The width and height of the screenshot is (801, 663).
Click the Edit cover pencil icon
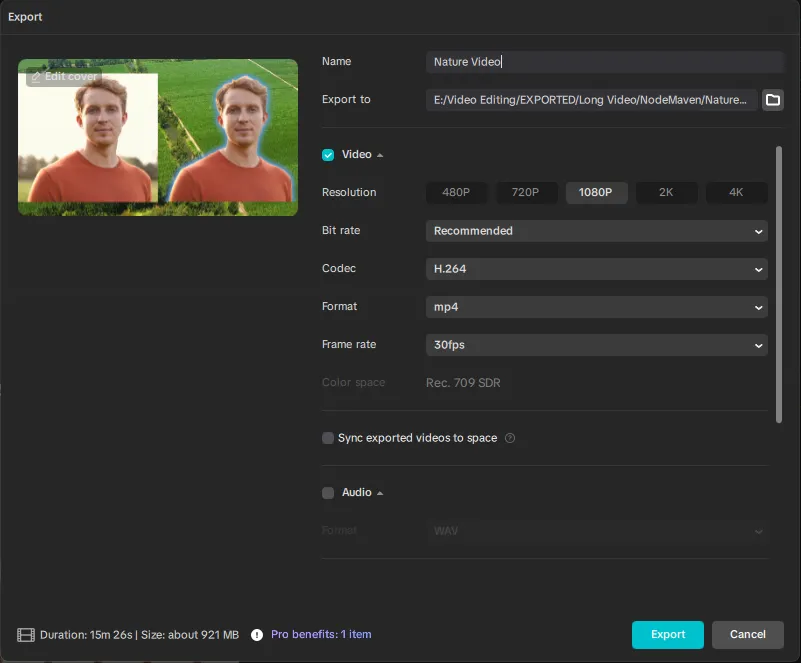coord(37,77)
